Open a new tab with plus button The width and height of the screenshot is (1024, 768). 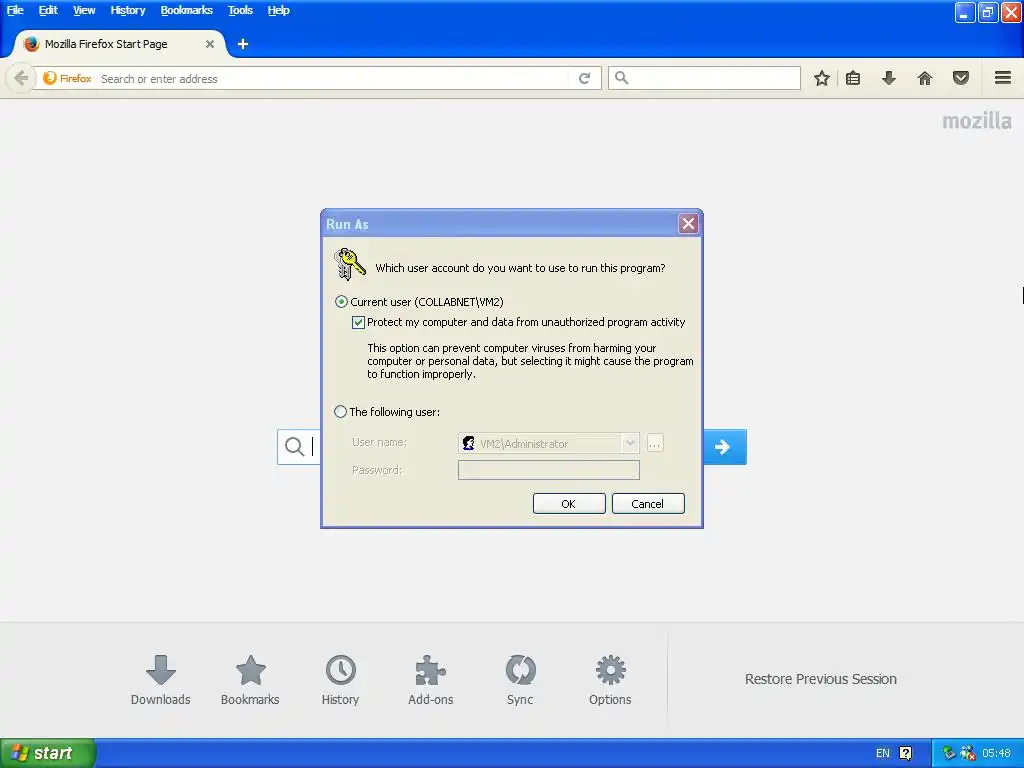(x=243, y=44)
